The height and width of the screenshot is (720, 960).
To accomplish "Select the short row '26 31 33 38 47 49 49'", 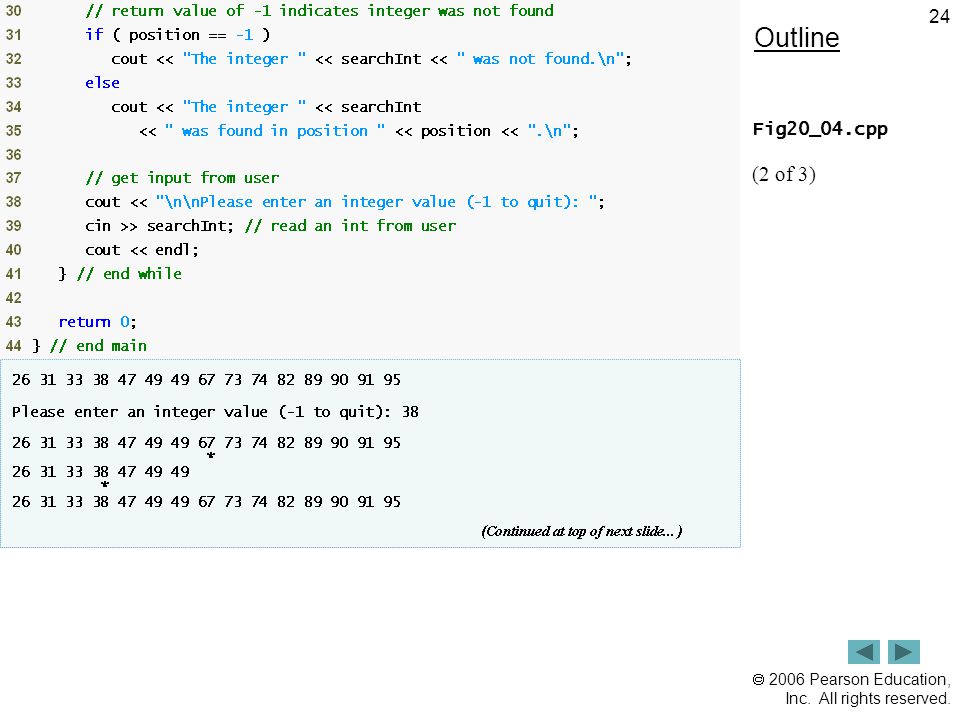I will pos(101,472).
